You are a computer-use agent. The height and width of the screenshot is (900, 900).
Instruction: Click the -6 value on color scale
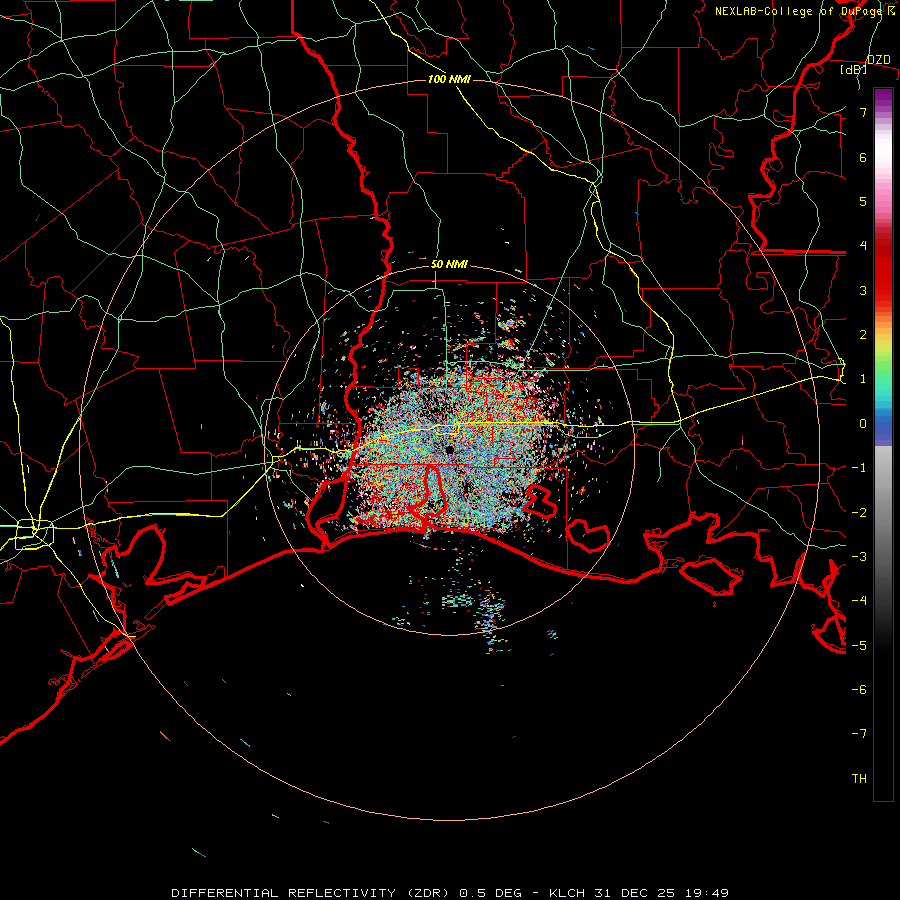[x=859, y=690]
